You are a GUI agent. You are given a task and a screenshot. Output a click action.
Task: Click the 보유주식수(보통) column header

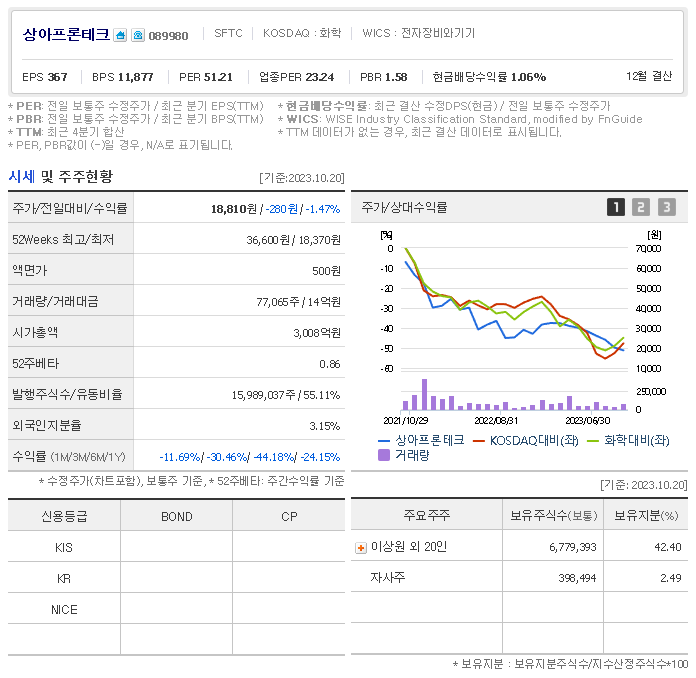[554, 515]
